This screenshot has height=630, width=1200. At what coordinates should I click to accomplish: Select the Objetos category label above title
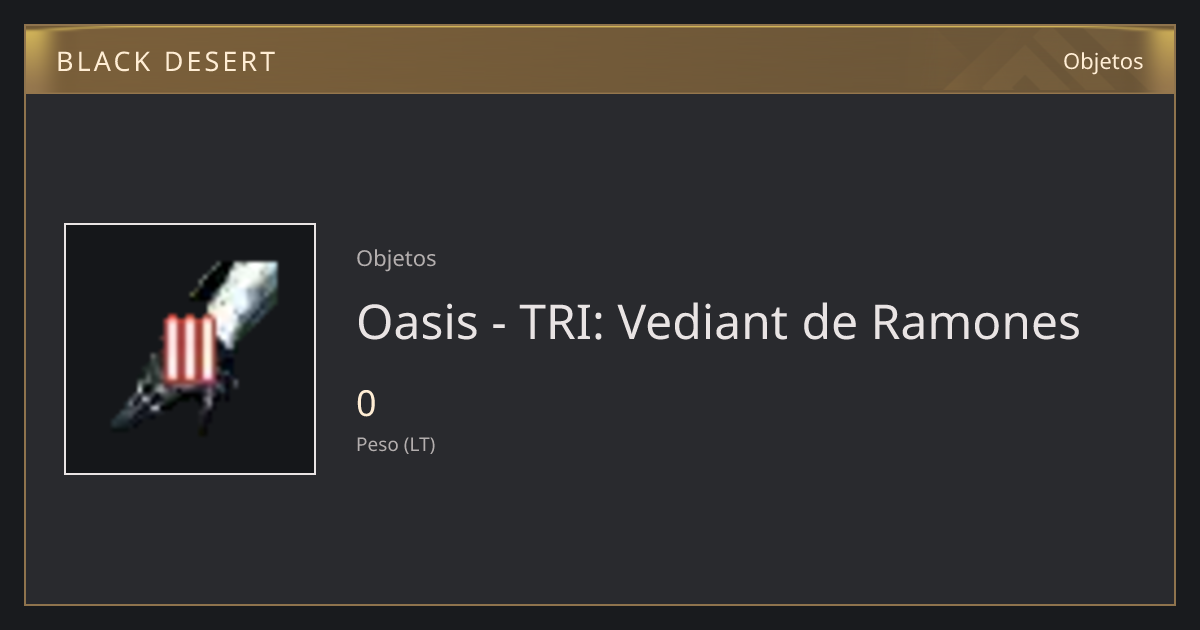[396, 258]
